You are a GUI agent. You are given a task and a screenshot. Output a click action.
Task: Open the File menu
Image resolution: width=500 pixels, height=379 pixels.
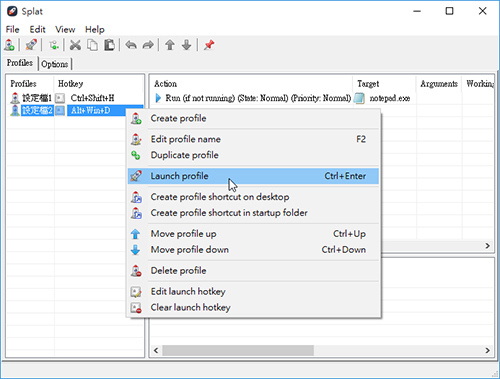pyautogui.click(x=12, y=29)
